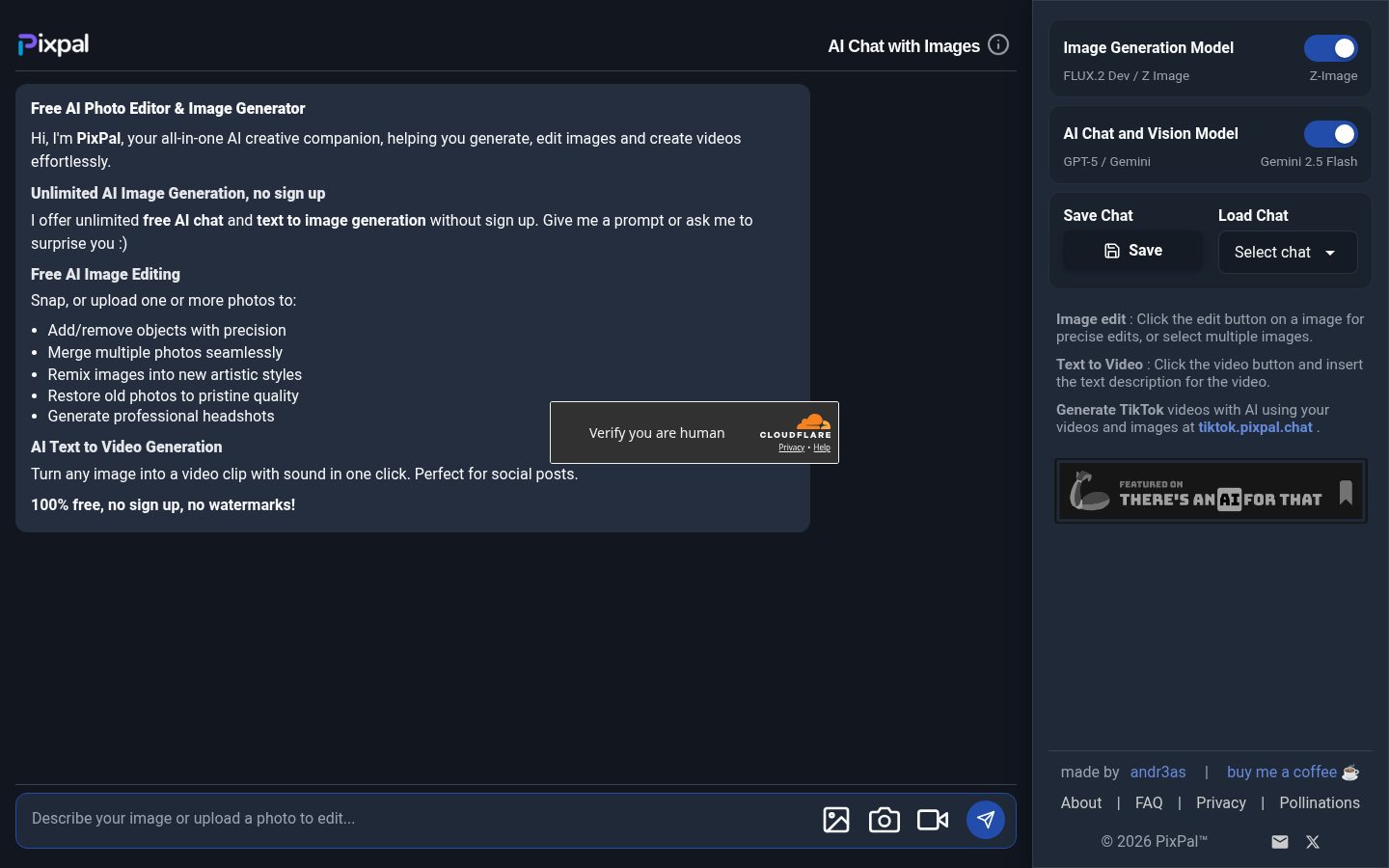This screenshot has width=1389, height=868.
Task: Click the 100% free, no sign up text
Action: point(163,505)
